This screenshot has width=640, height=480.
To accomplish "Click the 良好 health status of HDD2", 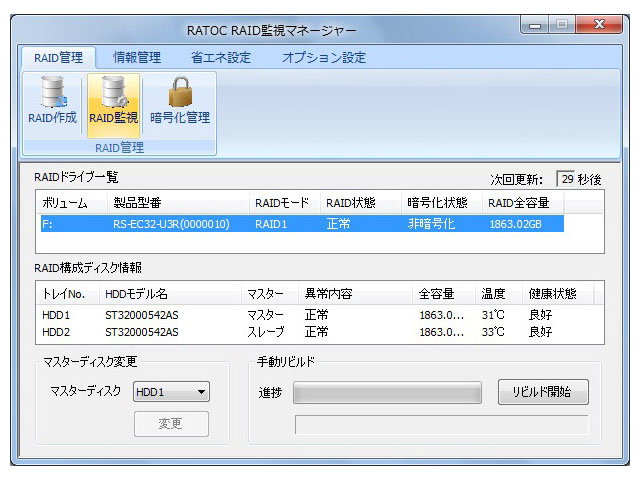I will point(540,332).
